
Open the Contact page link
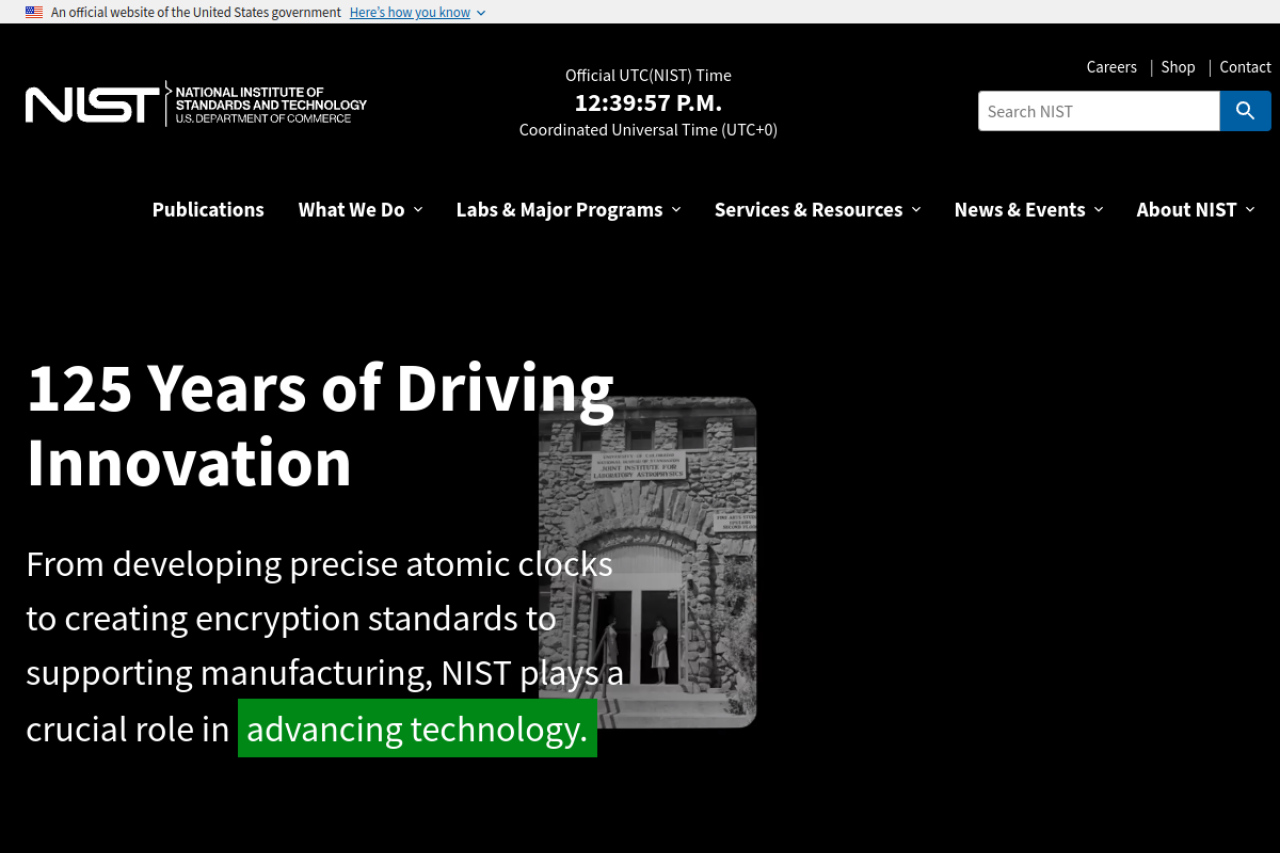click(1245, 67)
